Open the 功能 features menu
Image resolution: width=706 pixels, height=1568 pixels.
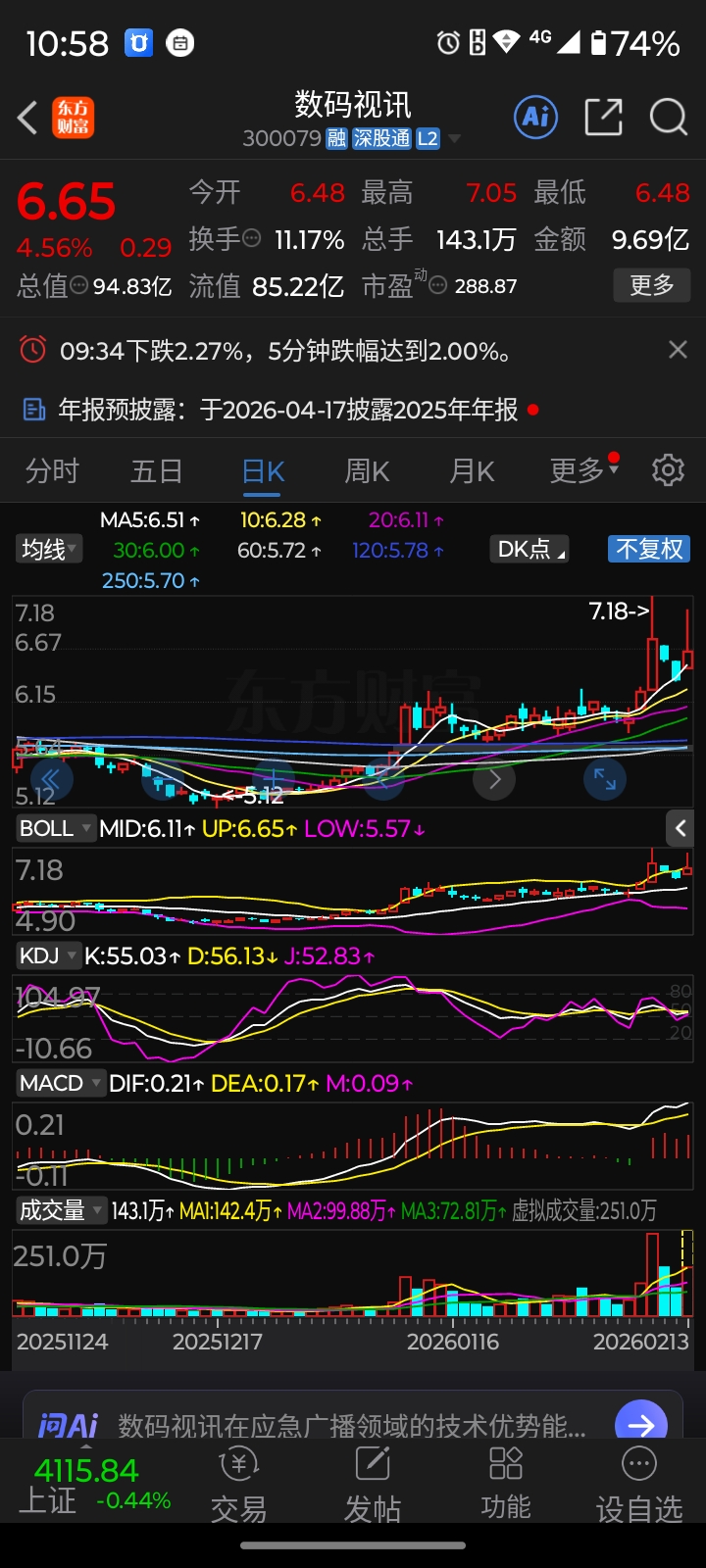[506, 1486]
